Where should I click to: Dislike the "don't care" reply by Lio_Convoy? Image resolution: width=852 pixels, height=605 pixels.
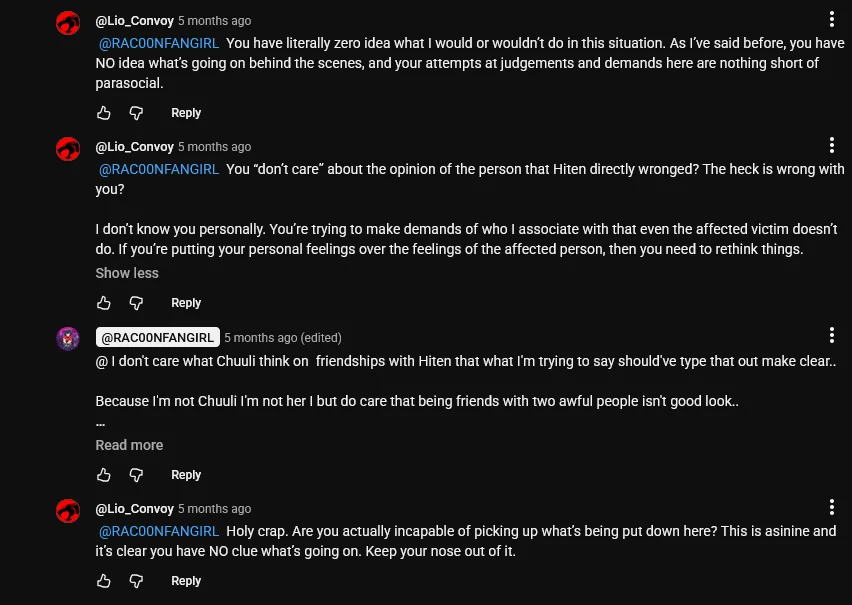coord(137,303)
